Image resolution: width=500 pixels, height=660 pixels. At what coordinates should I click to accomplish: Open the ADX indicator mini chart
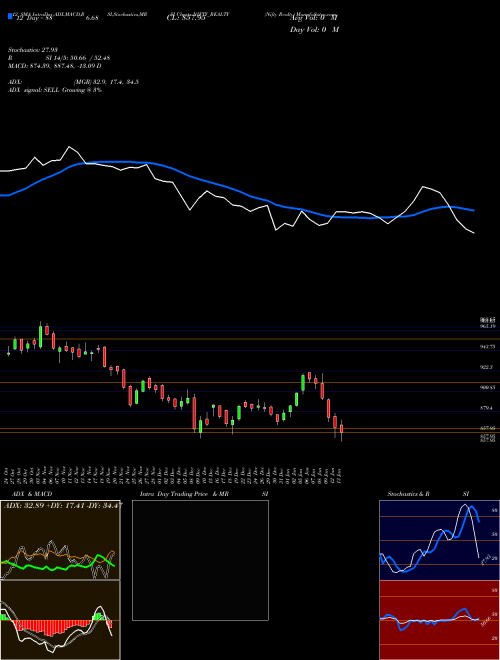tap(60, 540)
